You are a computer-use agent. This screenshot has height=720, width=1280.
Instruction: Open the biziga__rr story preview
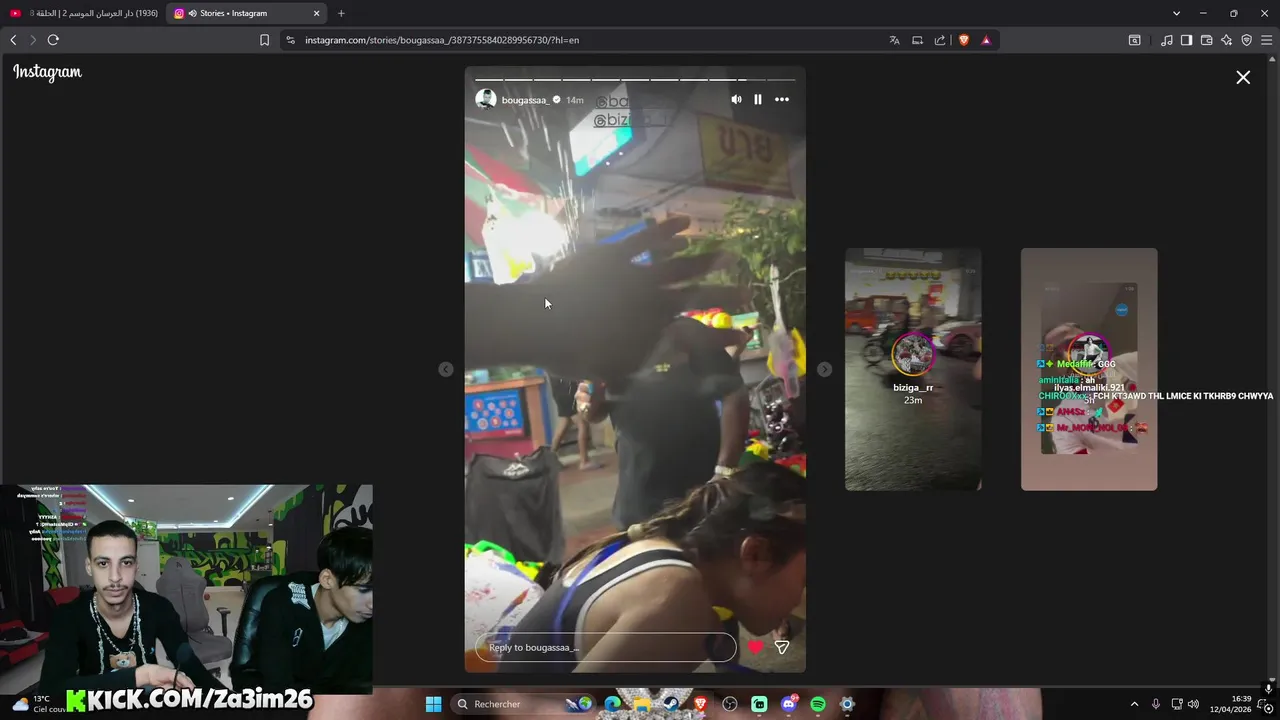point(913,369)
